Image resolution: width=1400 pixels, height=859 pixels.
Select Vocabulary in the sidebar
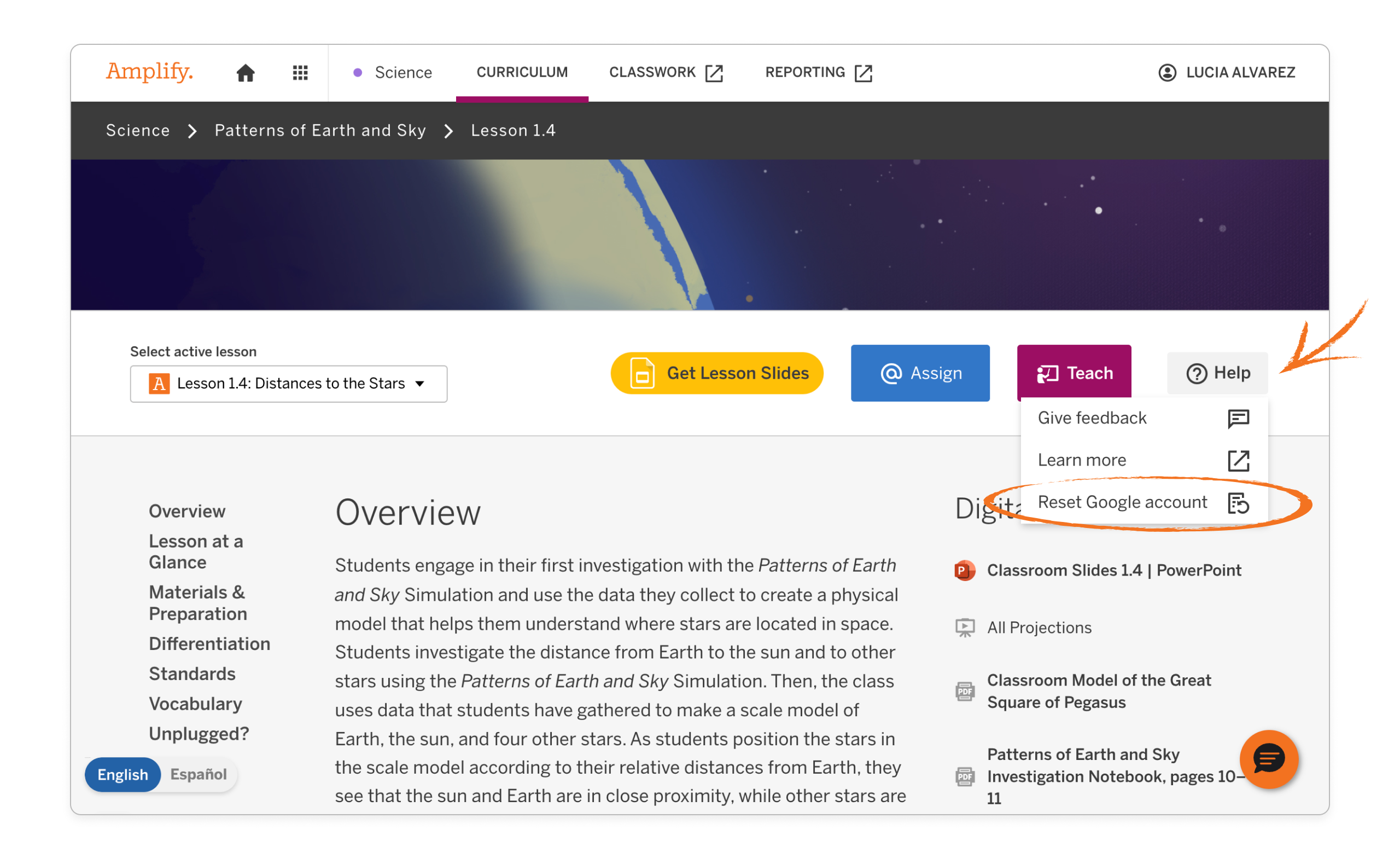point(195,704)
